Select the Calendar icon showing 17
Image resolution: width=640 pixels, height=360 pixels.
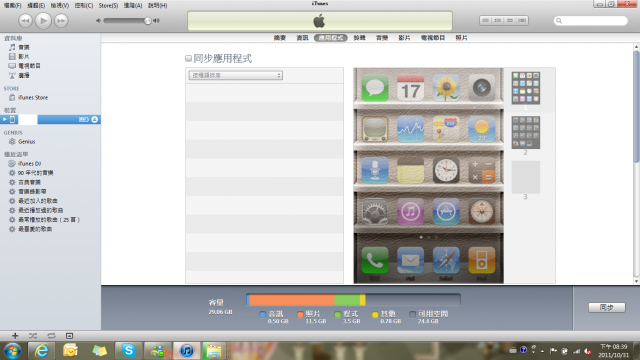410,87
